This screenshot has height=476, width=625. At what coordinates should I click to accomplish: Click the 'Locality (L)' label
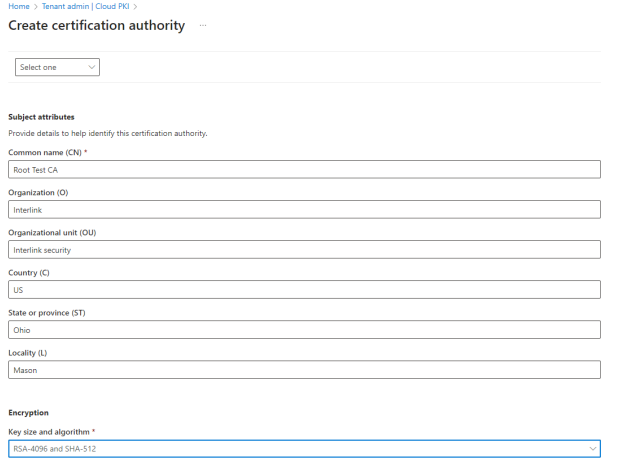pyautogui.click(x=29, y=352)
